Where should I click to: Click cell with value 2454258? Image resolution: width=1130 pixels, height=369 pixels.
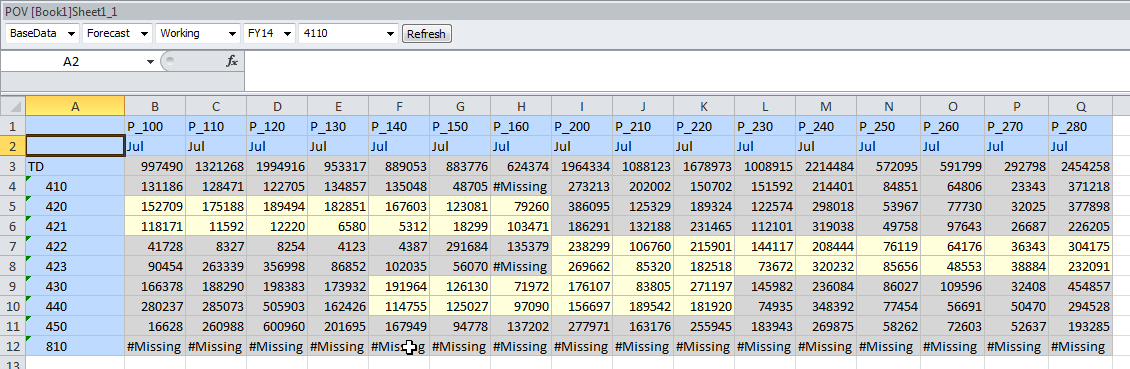point(1080,166)
